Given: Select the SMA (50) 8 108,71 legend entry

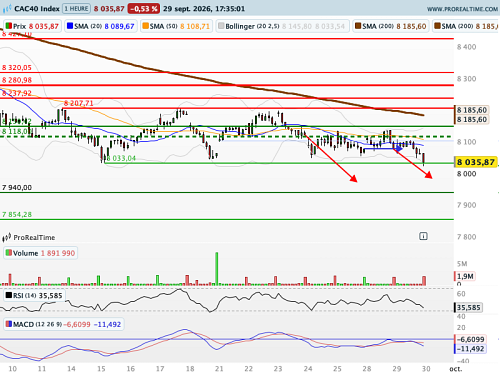Looking at the screenshot, I should point(176,26).
